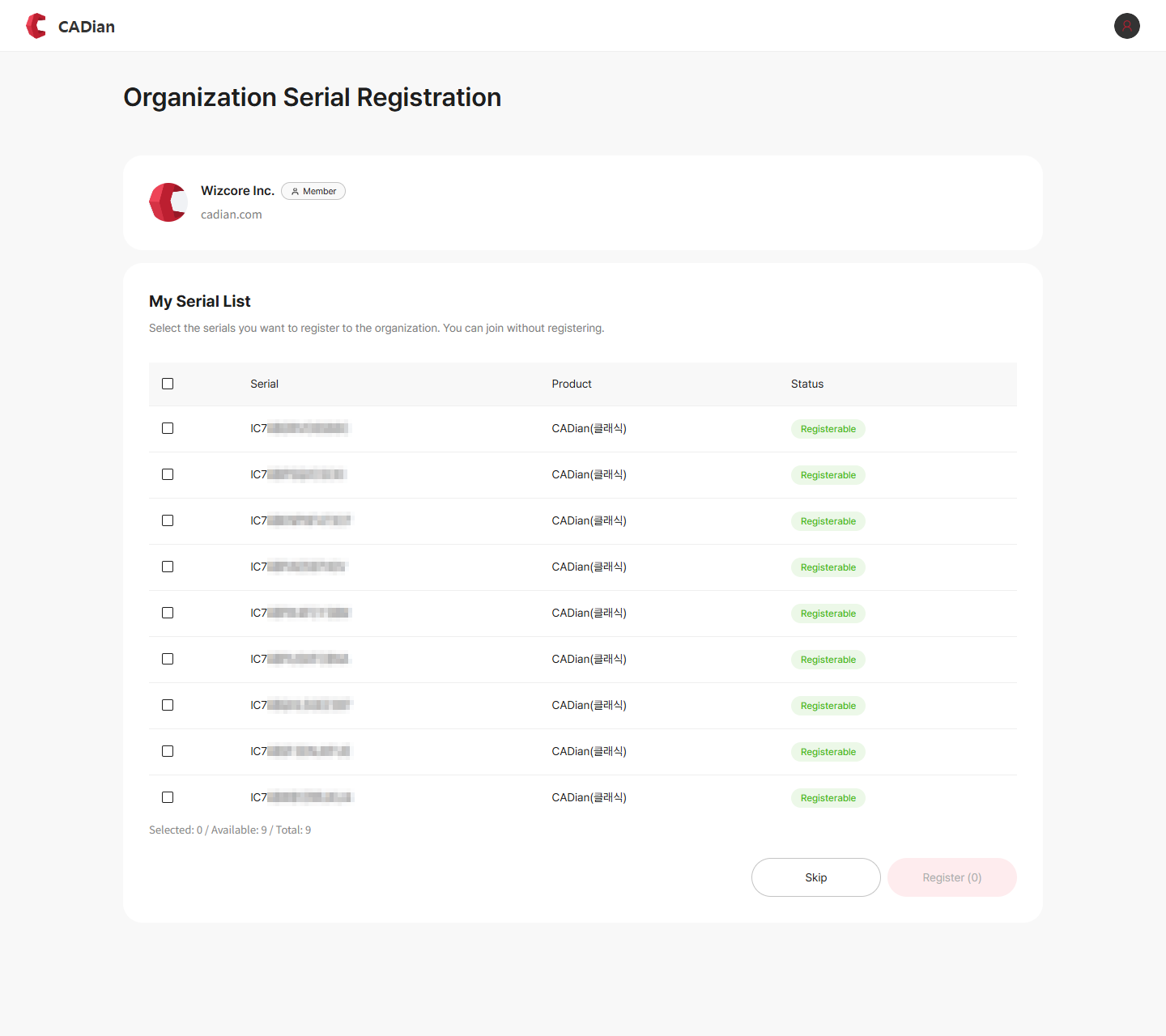The image size is (1166, 1036).
Task: Check the first serial row checkbox
Action: pyautogui.click(x=168, y=428)
